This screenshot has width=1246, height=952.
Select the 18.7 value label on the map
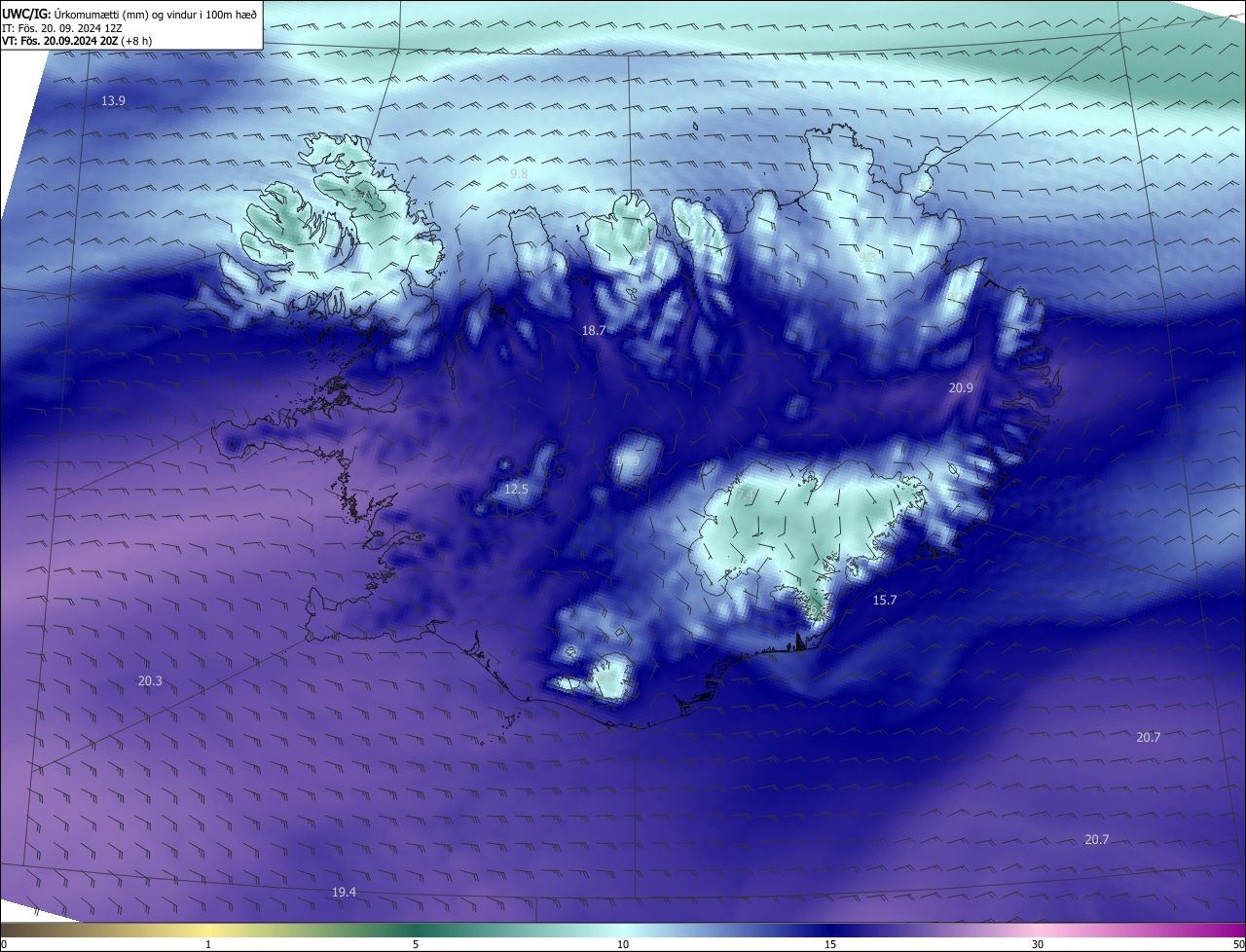(594, 331)
